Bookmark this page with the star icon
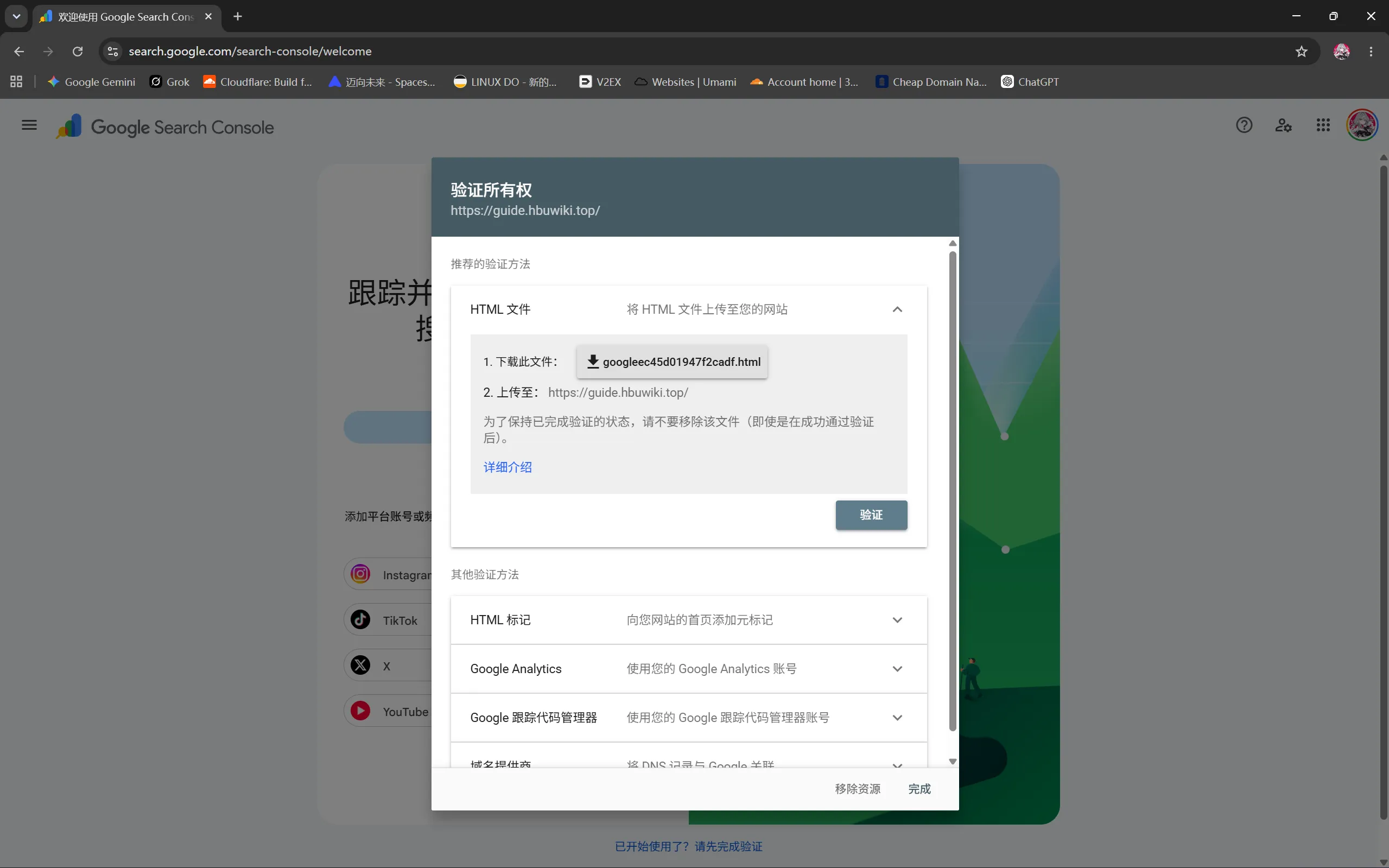Viewport: 1389px width, 868px height. (x=1301, y=52)
